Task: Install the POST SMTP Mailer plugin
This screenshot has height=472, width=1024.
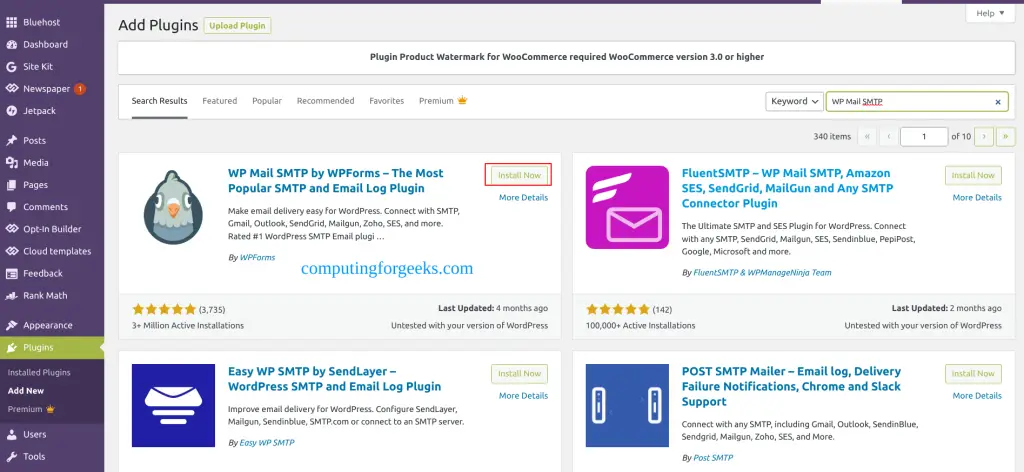Action: [973, 373]
